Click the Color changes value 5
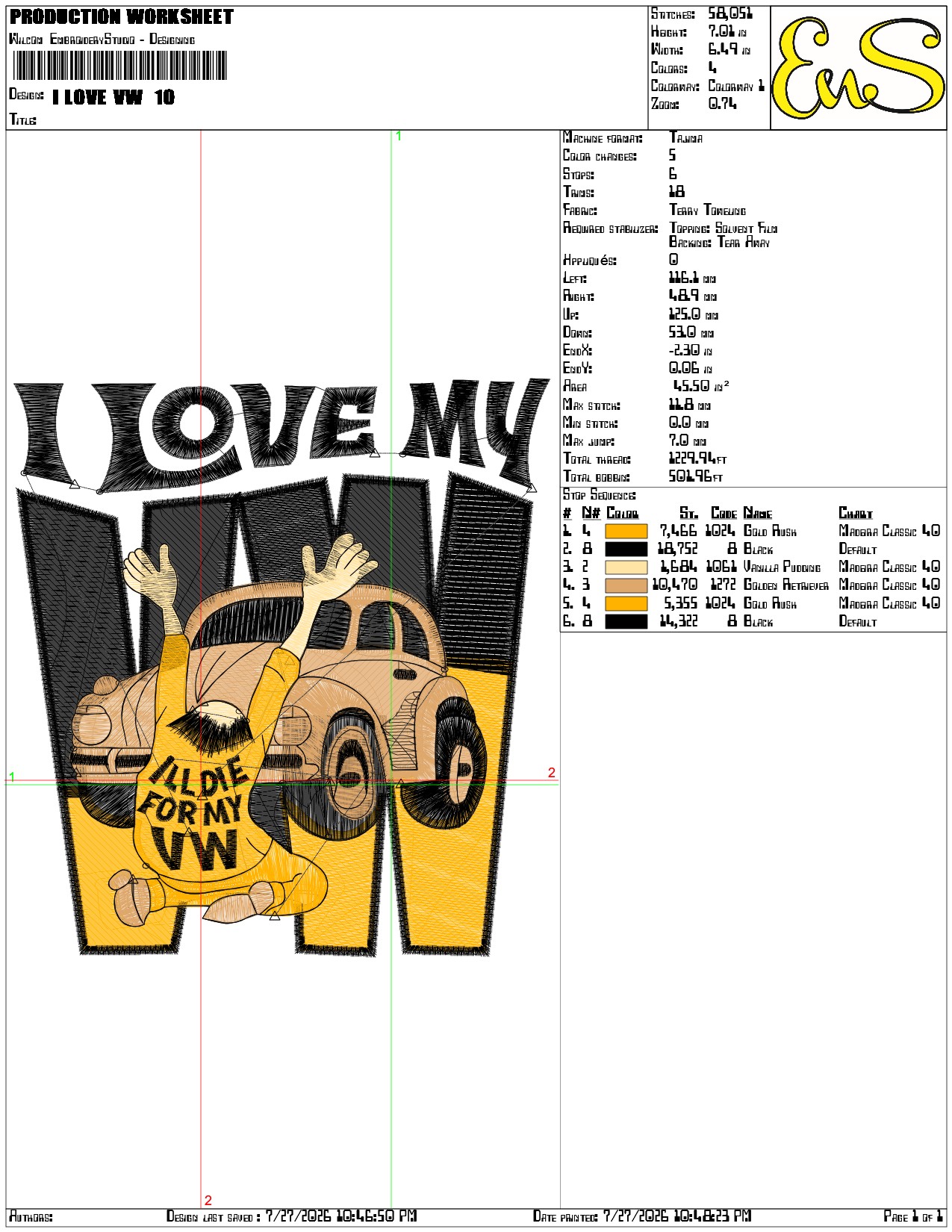Screen dimensions: 952x1232 (x=673, y=155)
